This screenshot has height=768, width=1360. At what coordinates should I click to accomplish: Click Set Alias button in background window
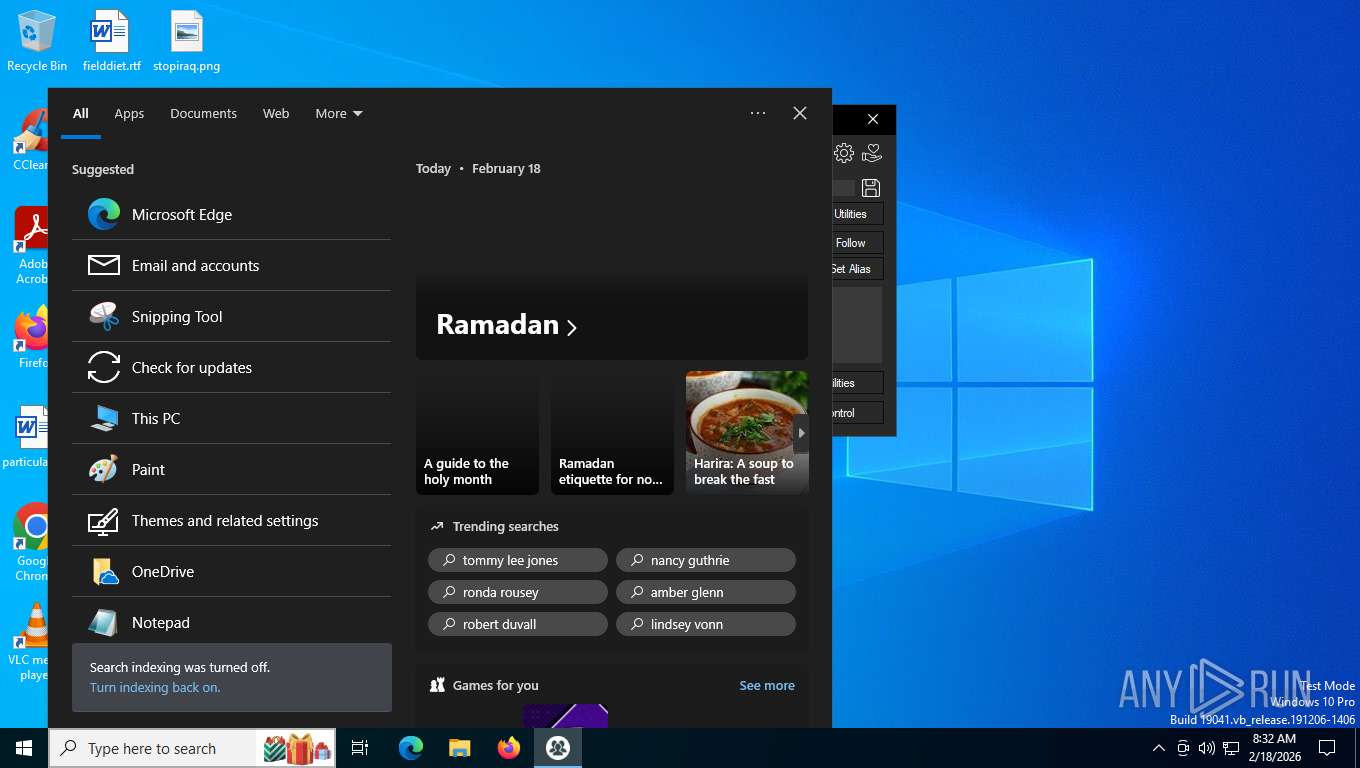(857, 269)
